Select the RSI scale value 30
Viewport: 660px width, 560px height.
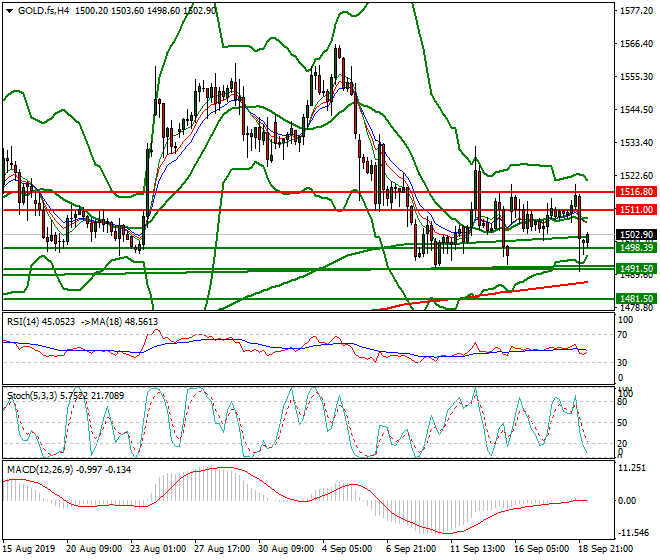(x=623, y=363)
